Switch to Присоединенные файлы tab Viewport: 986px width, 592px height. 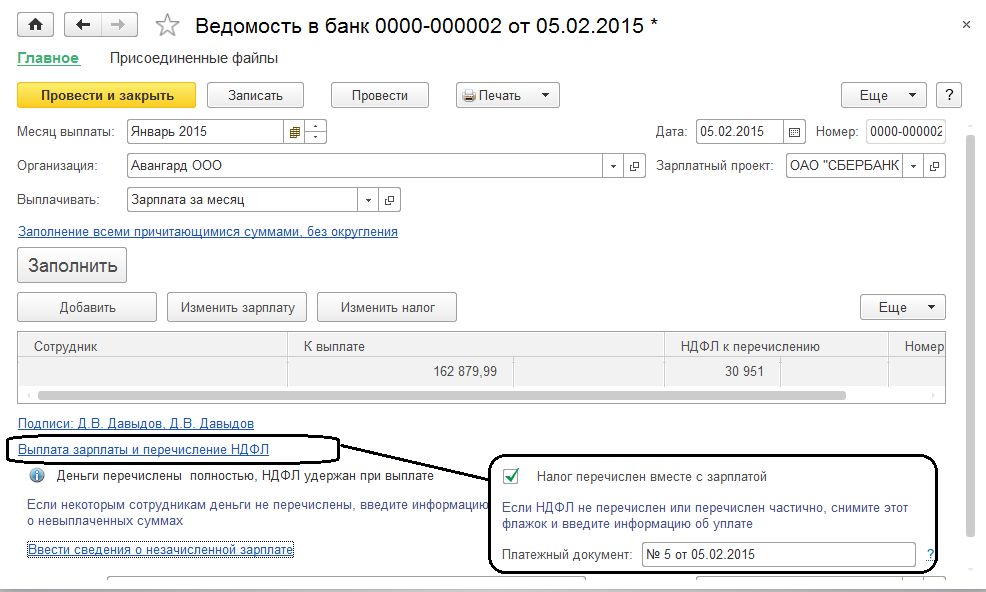point(194,59)
